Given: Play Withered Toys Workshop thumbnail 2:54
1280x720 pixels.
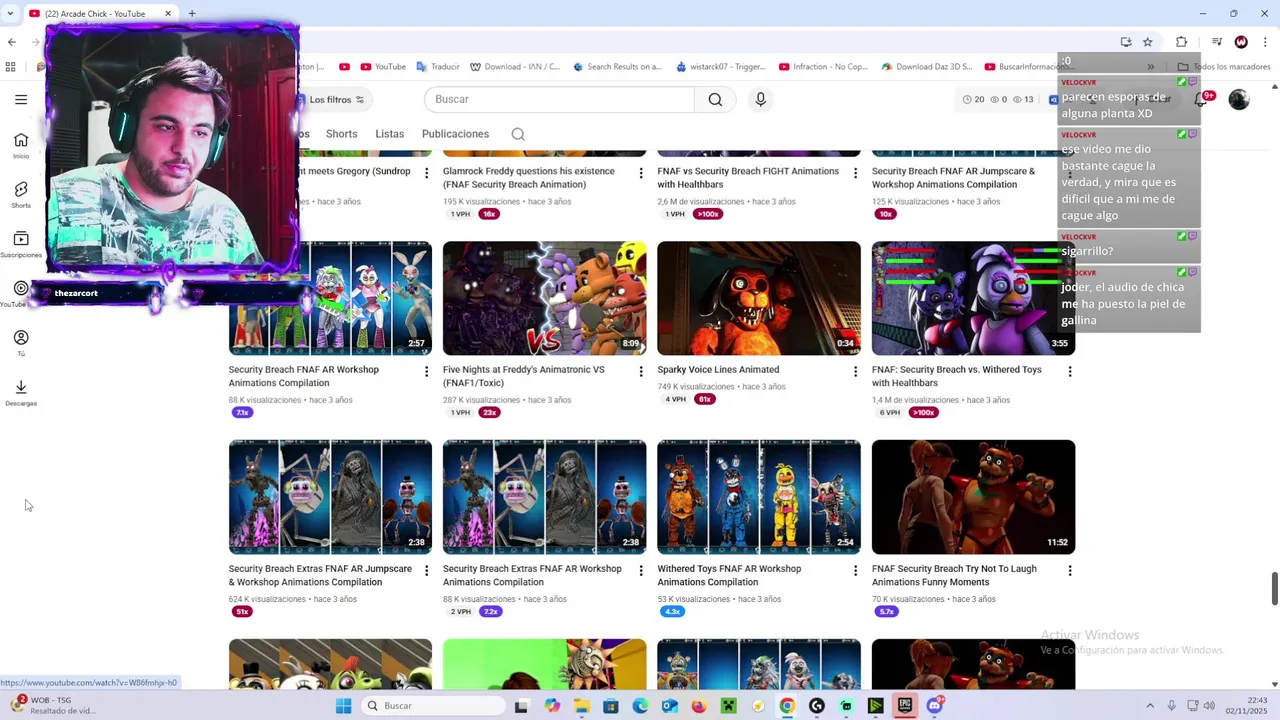Looking at the screenshot, I should 759,497.
